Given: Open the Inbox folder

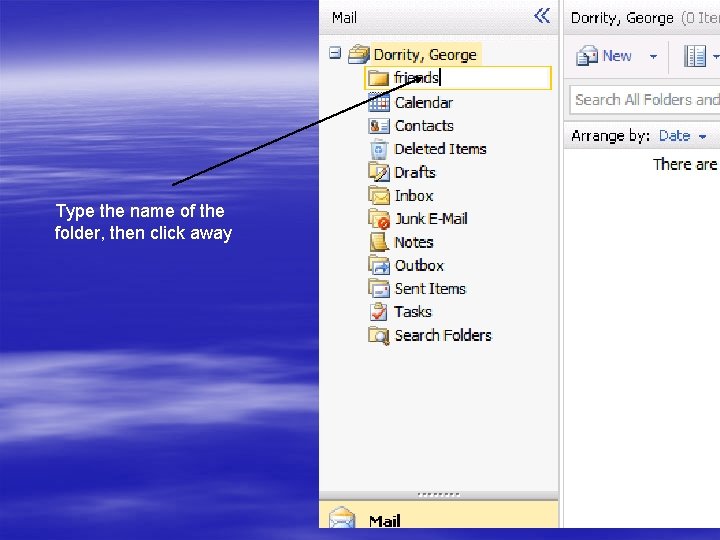Looking at the screenshot, I should [x=414, y=196].
